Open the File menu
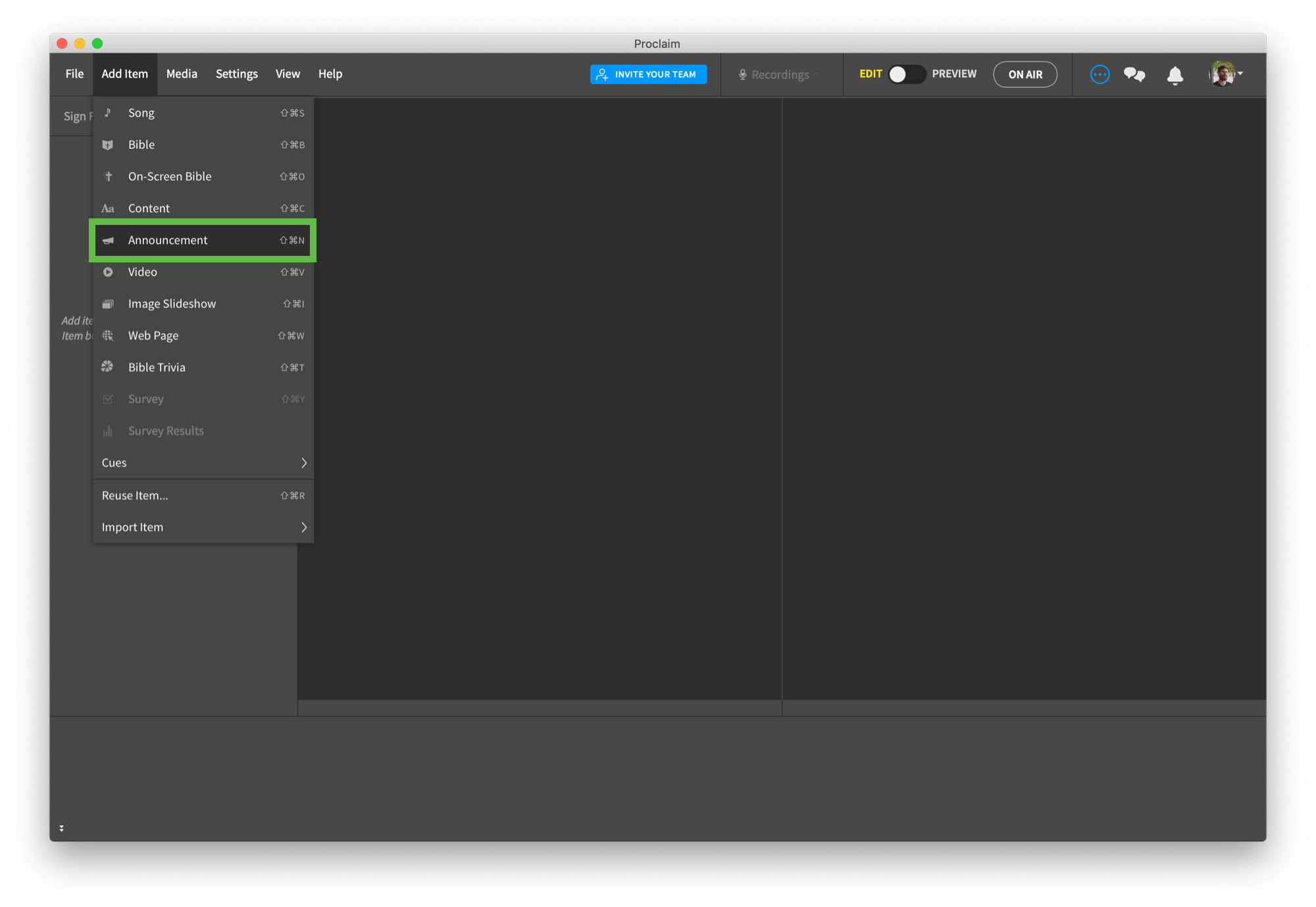 (x=74, y=74)
